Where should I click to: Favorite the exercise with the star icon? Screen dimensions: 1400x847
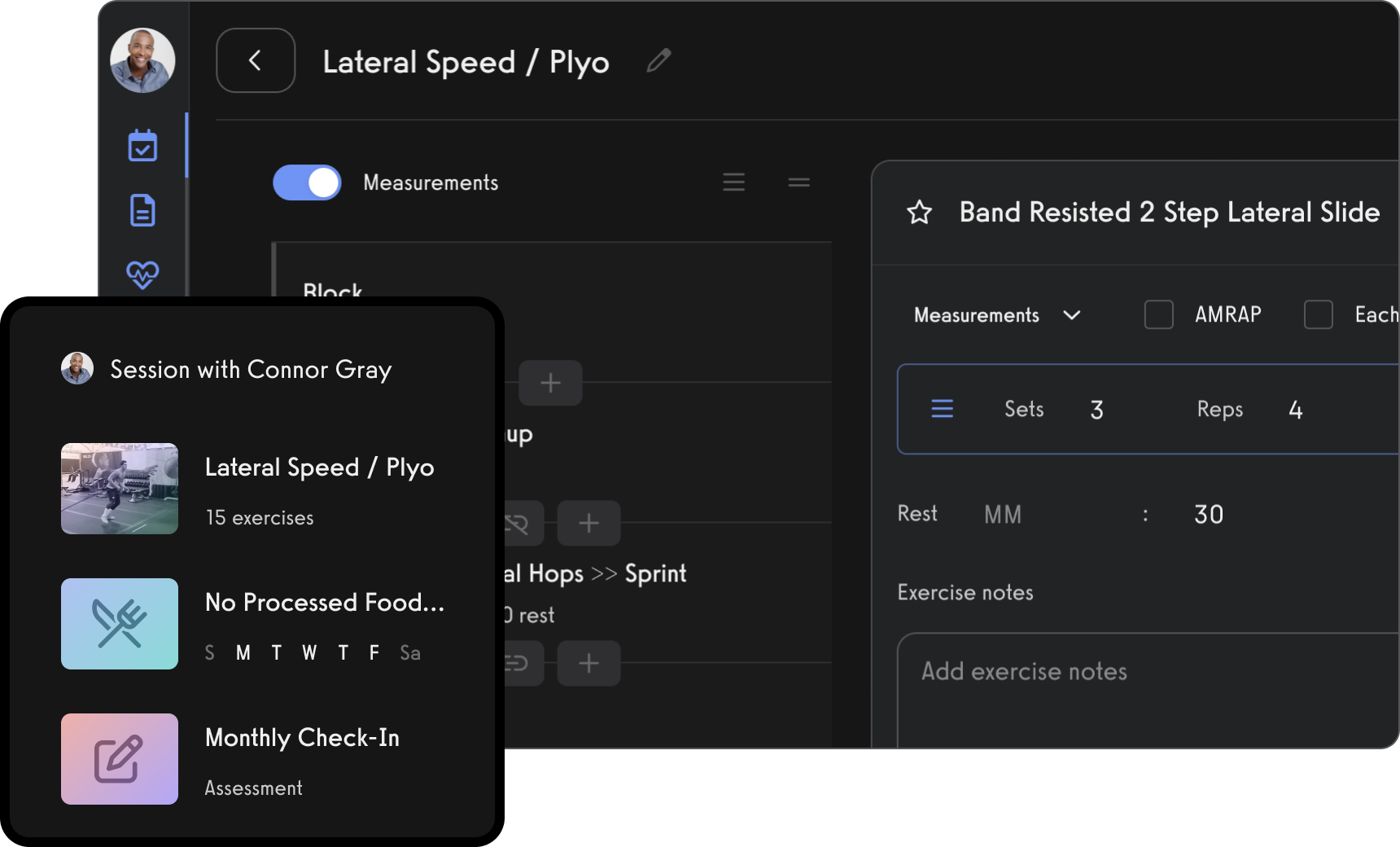tap(919, 213)
